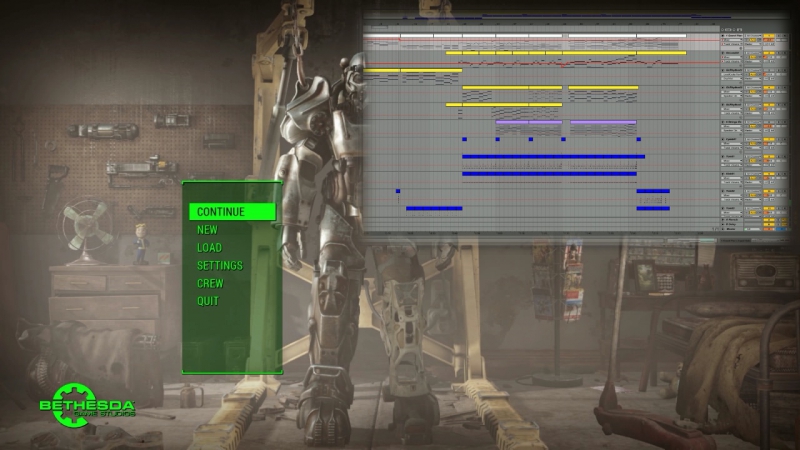Toggle the third track's yellow activator button
The width and height of the screenshot is (800, 450).
point(769,70)
